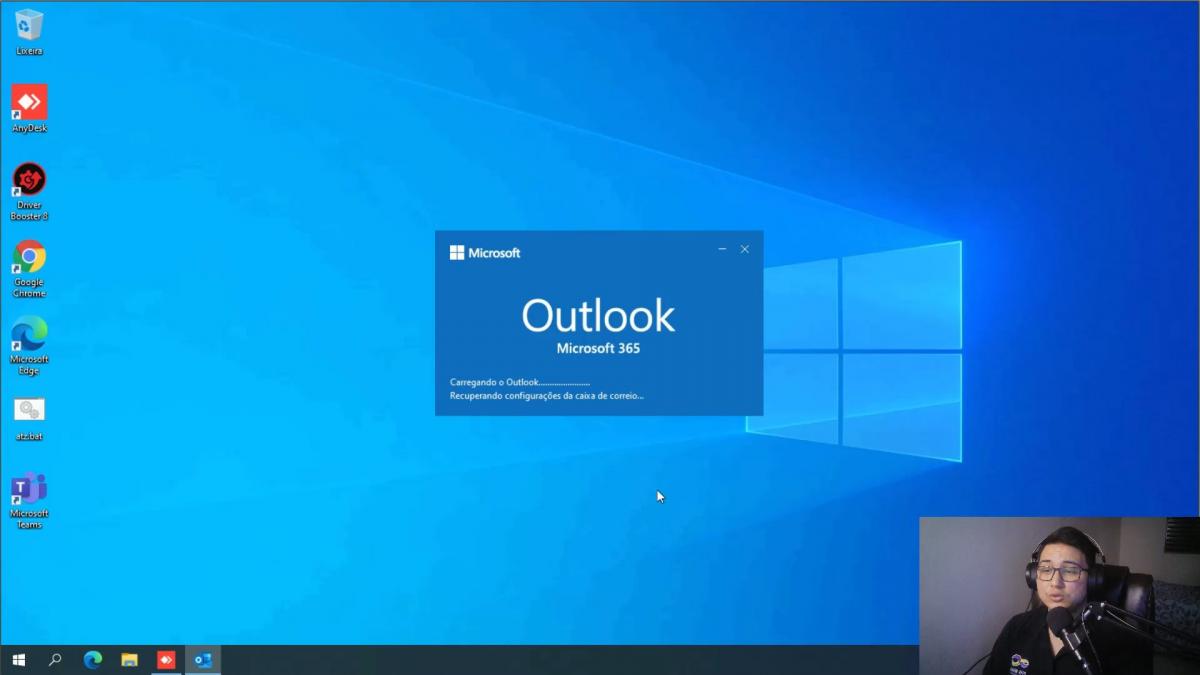Open the Microsoft Teams desktop shortcut

[x=29, y=500]
